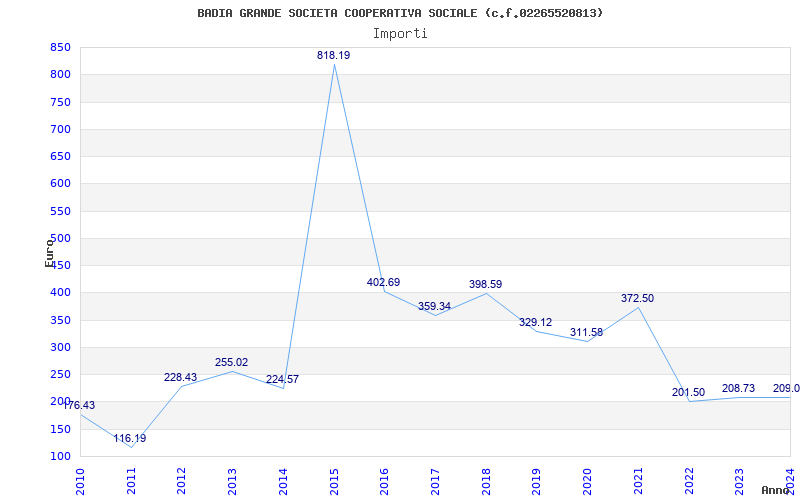800x500 pixels.
Task: Select the 402.69 data label
Action: coord(383,282)
